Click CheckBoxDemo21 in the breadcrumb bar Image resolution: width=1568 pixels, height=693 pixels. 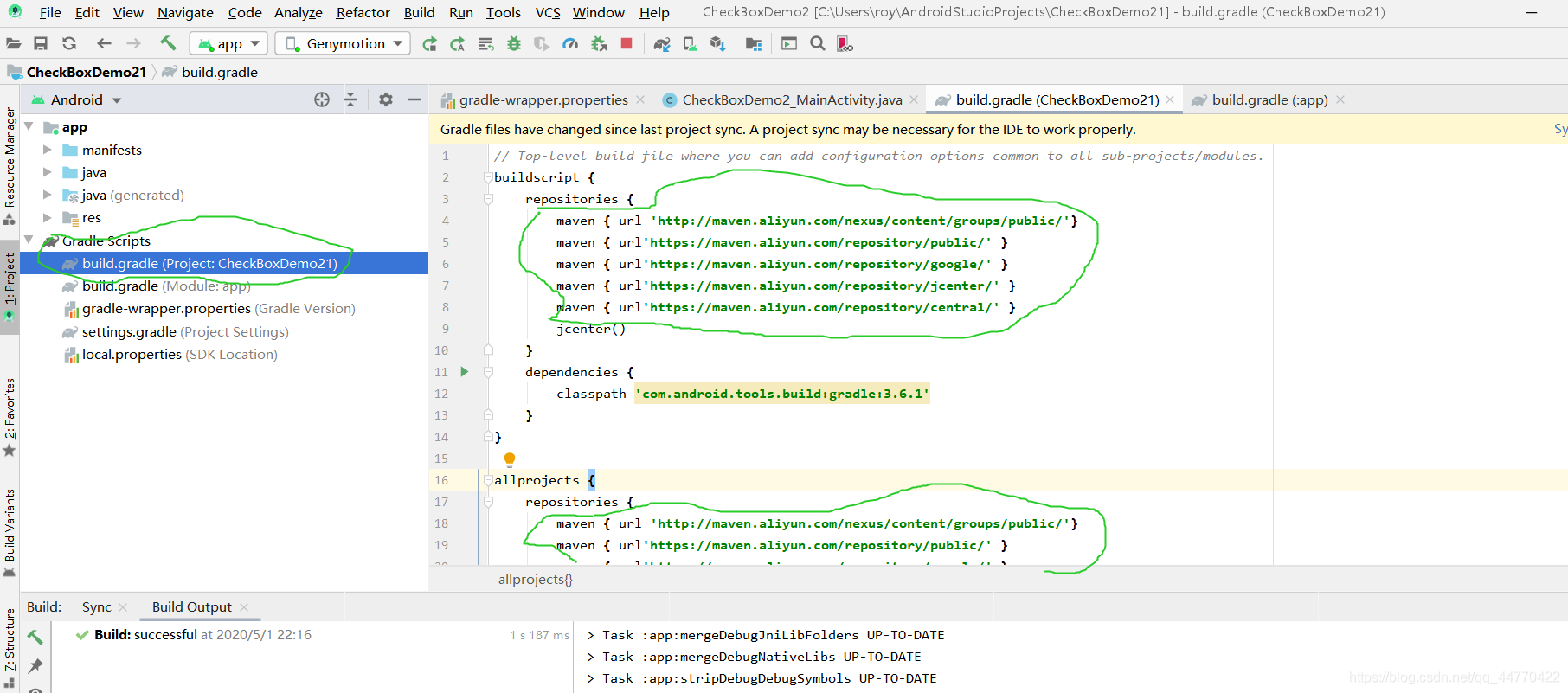pyautogui.click(x=87, y=72)
